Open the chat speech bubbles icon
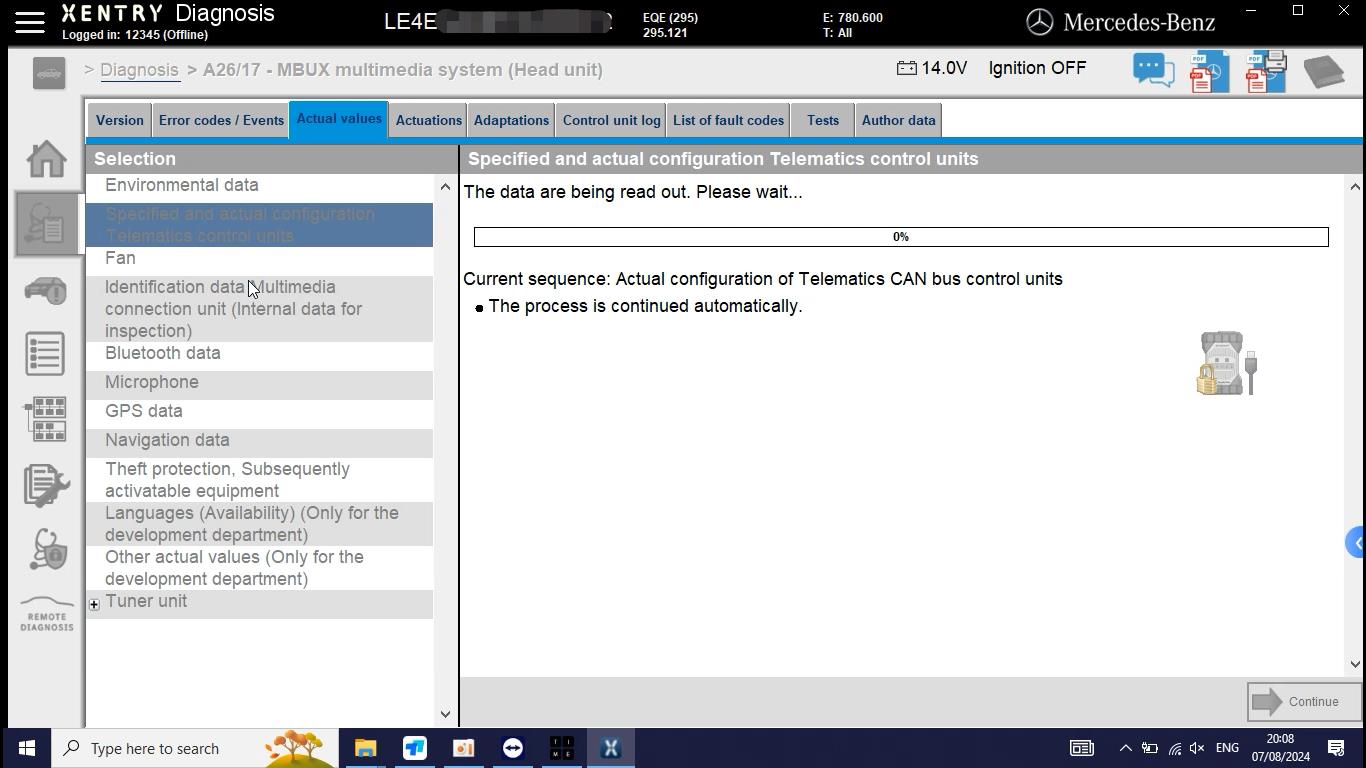The image size is (1366, 768). pos(1153,70)
